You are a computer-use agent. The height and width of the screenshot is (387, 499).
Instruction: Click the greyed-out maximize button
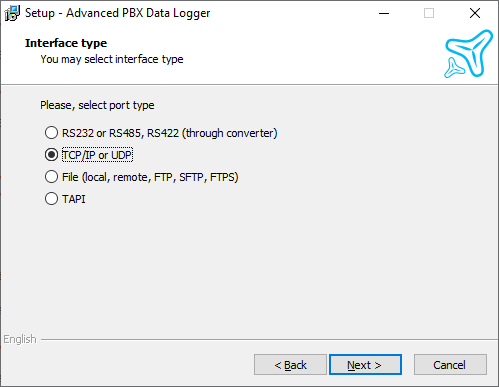429,13
